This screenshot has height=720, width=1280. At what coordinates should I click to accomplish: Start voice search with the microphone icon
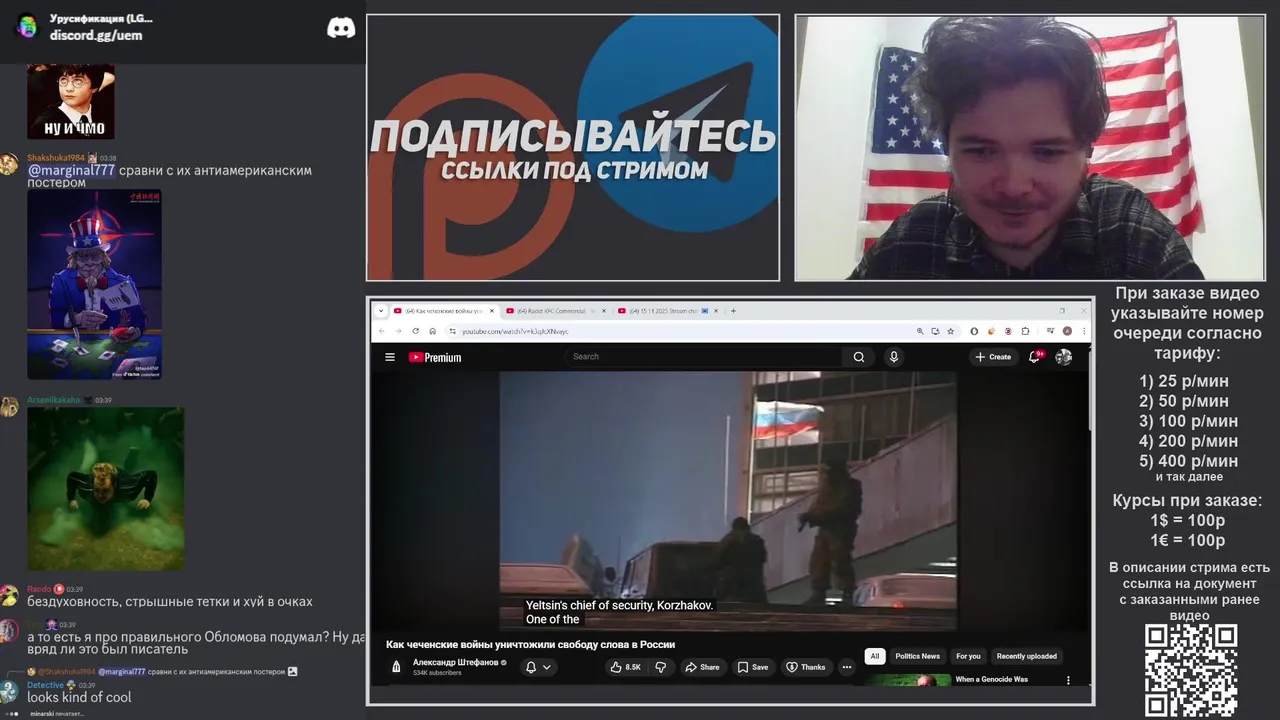tap(894, 357)
